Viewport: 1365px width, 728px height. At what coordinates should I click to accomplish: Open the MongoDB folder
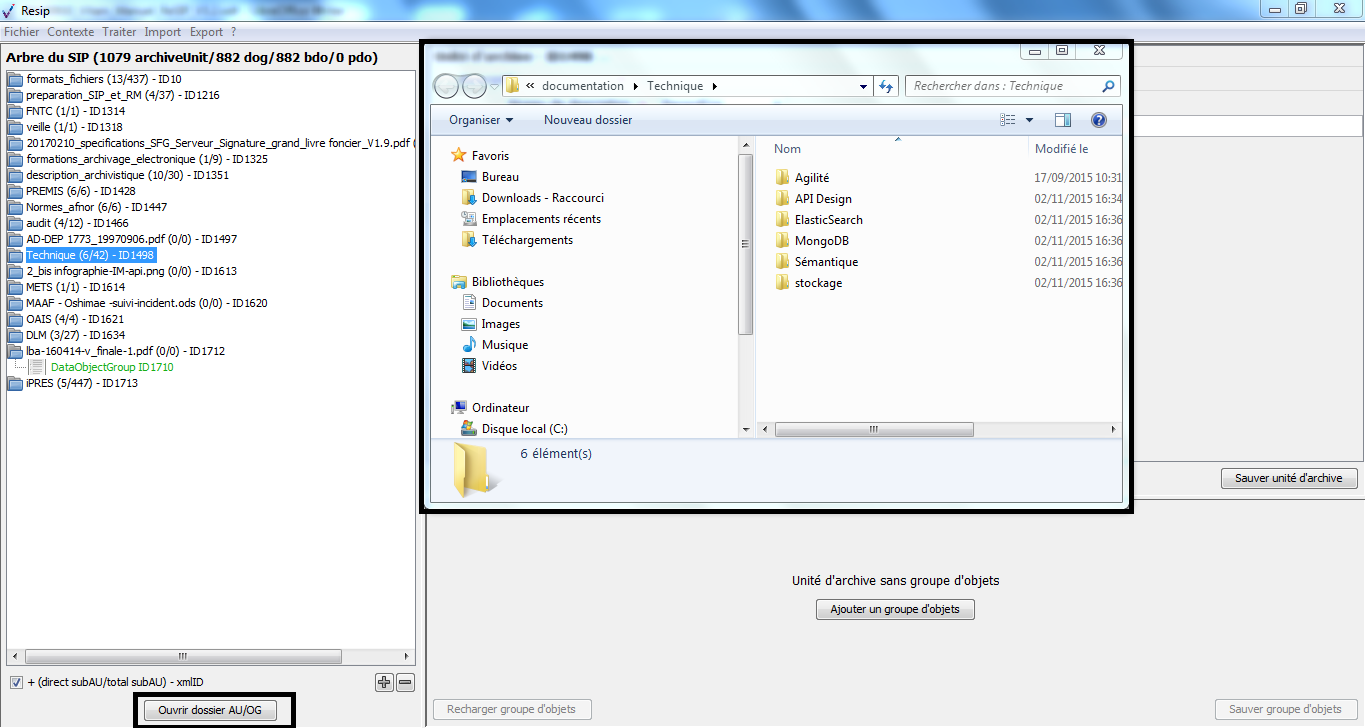coord(821,241)
